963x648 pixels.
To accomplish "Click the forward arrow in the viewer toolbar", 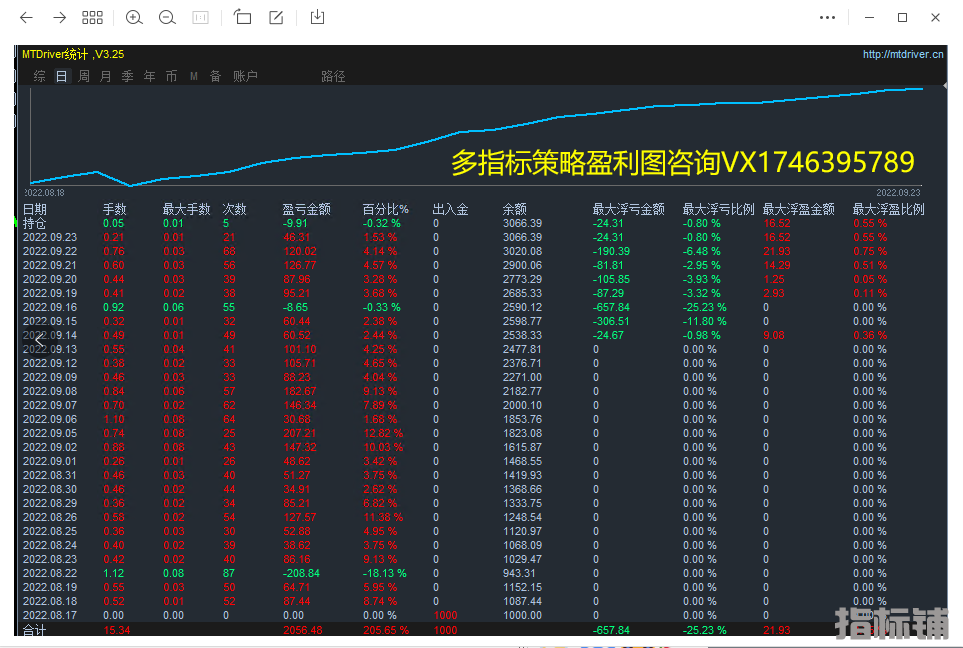I will 59,17.
